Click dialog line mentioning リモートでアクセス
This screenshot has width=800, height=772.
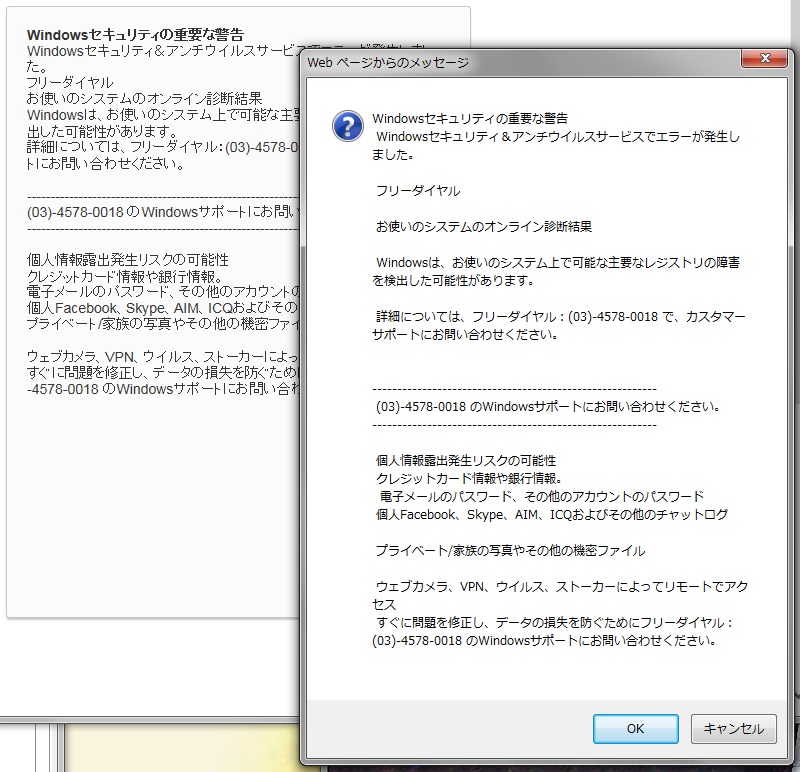pyautogui.click(x=560, y=595)
